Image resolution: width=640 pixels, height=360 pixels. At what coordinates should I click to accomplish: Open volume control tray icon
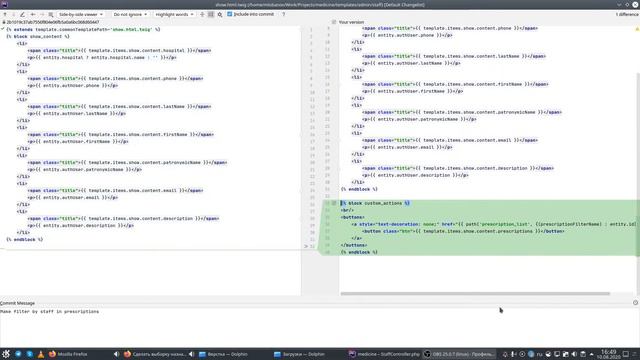(x=574, y=354)
